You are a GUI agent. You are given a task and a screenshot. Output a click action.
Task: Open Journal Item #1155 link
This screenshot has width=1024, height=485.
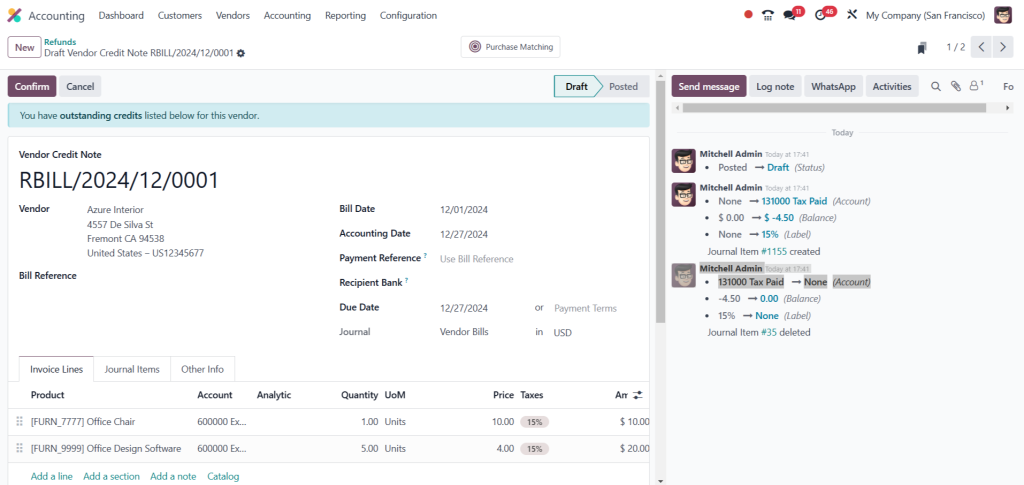[775, 251]
